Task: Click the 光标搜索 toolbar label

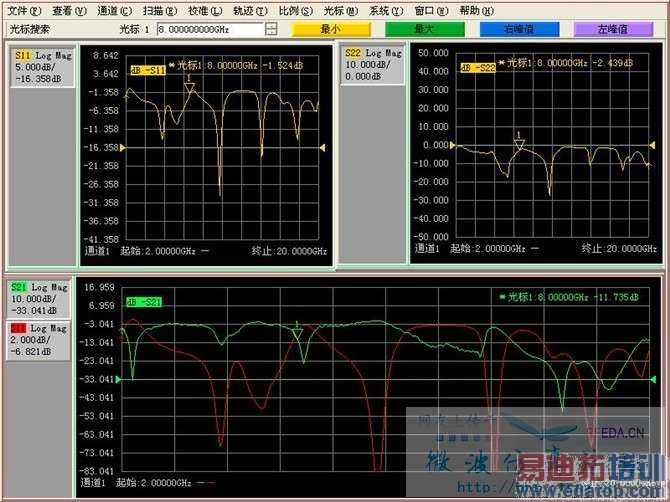Action: (x=29, y=29)
